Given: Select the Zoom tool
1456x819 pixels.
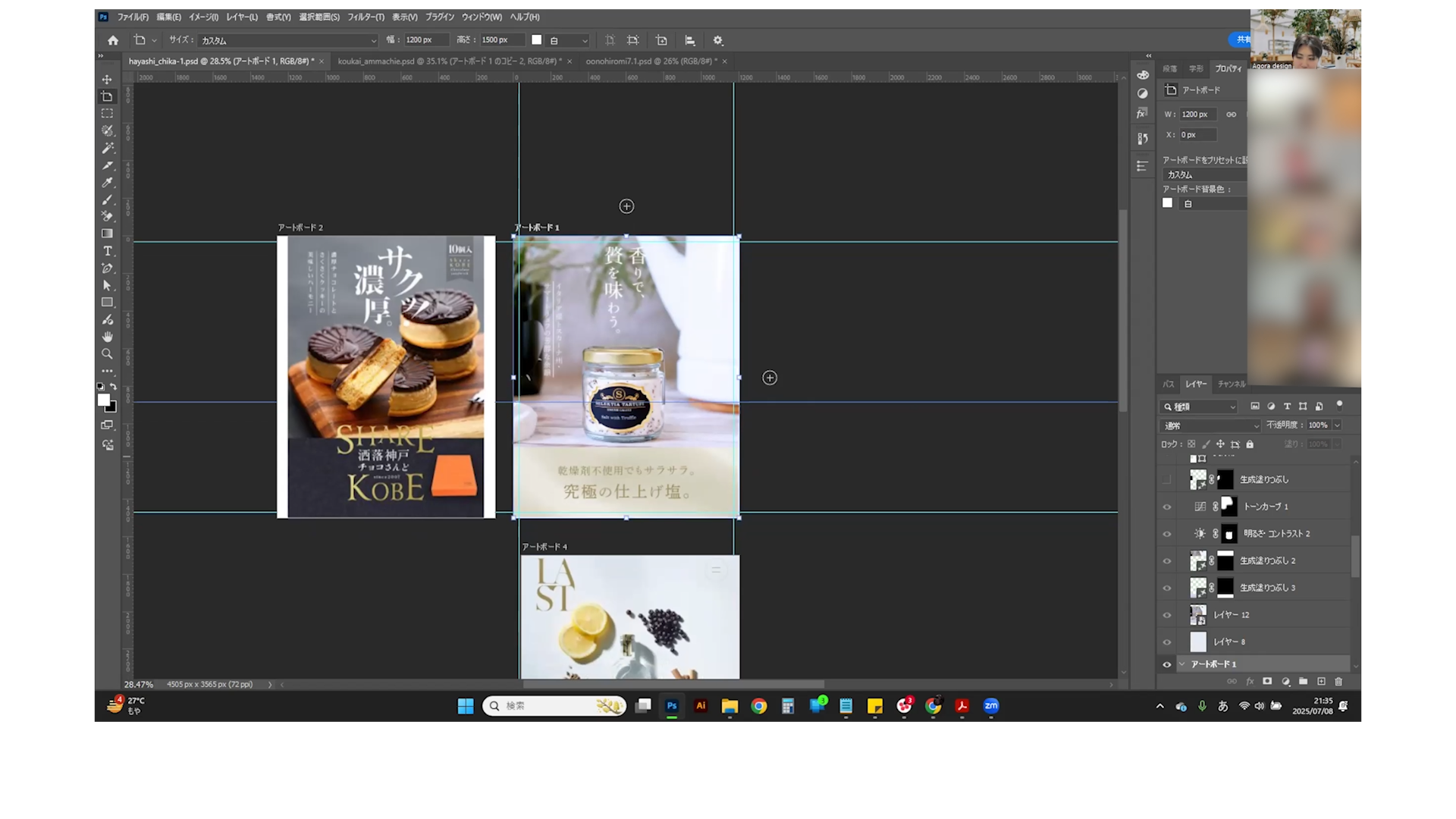Looking at the screenshot, I should tap(107, 354).
